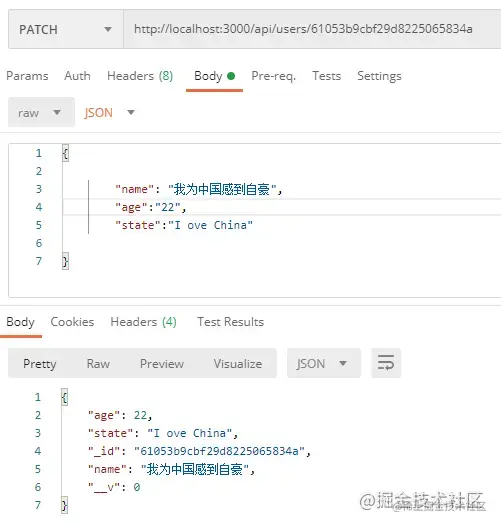
Task: Click line number 6 in request editor gutter
Action: [39, 243]
